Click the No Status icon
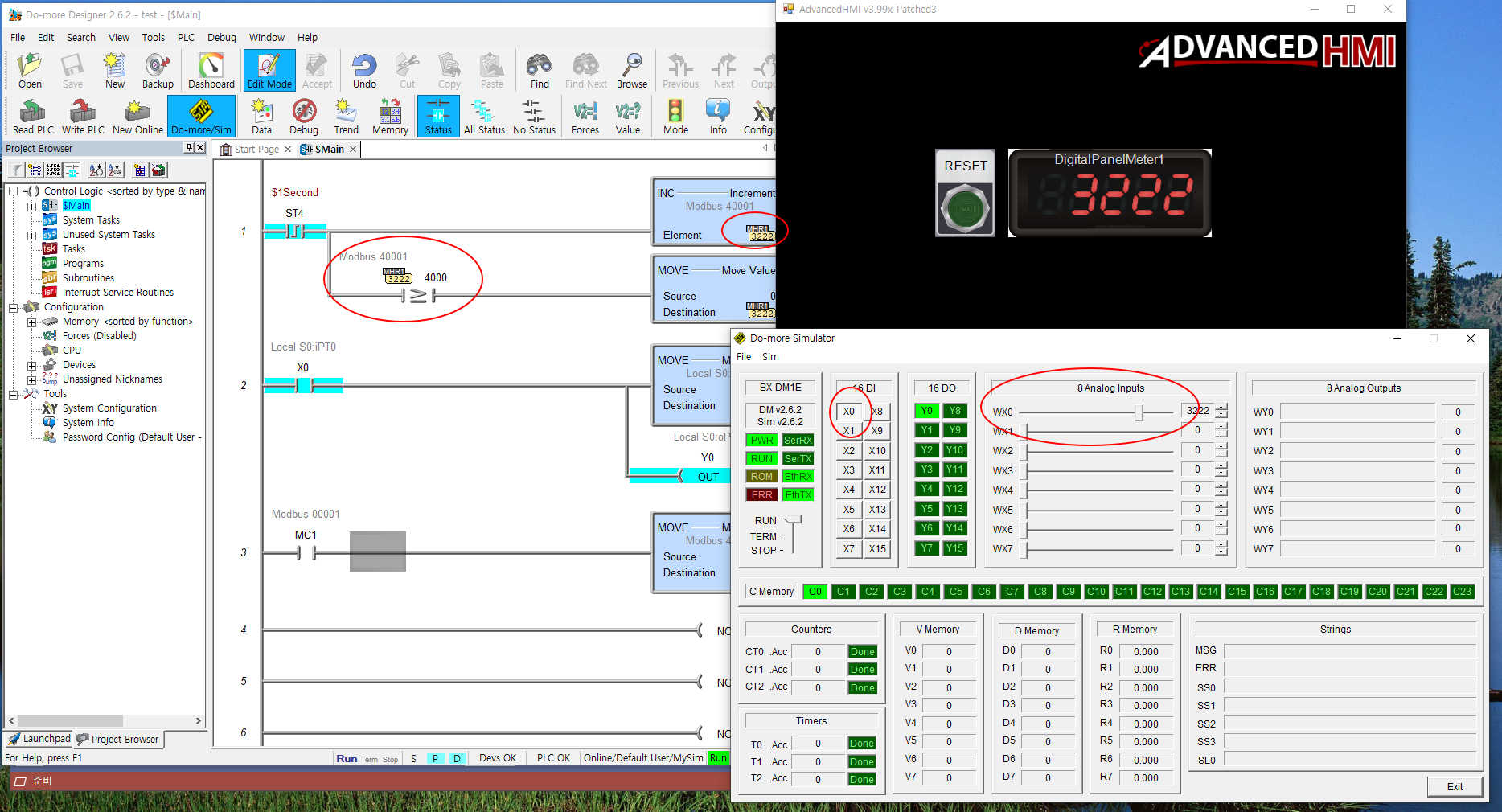This screenshot has width=1502, height=812. click(534, 117)
